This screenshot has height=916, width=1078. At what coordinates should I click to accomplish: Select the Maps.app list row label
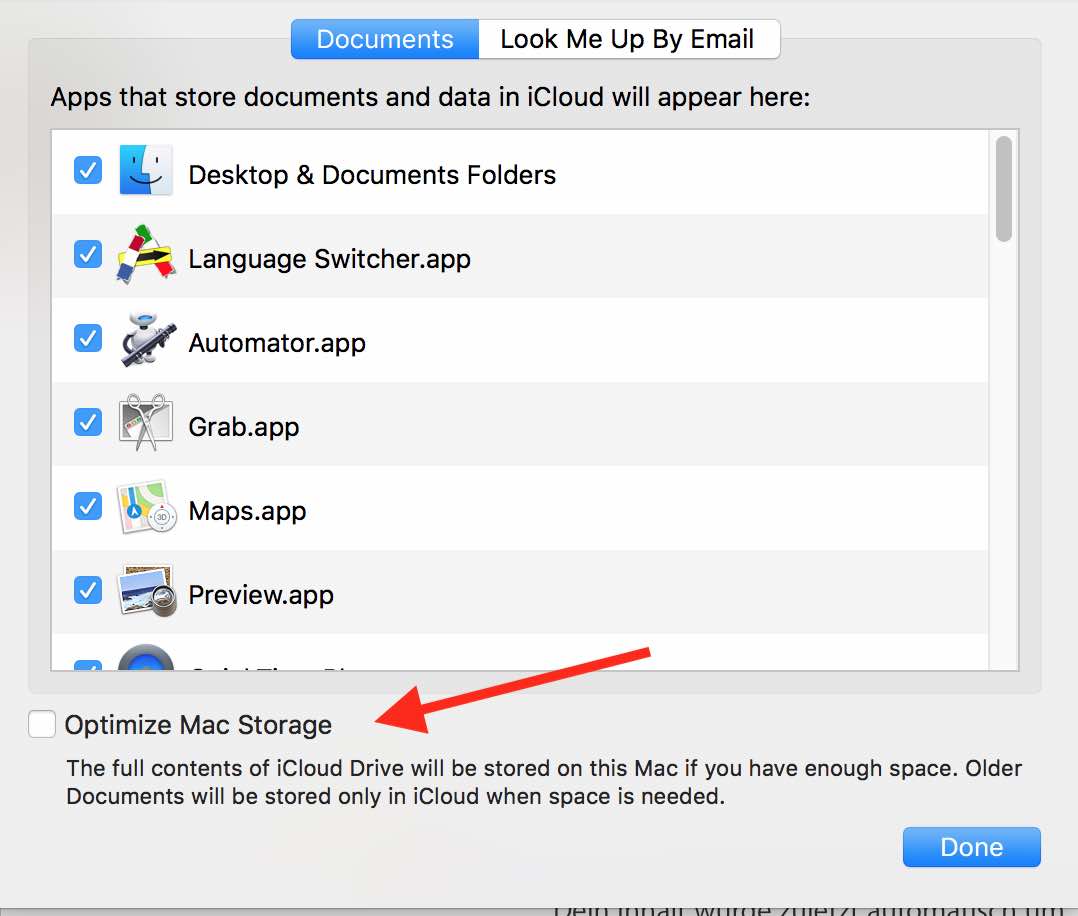[x=247, y=511]
